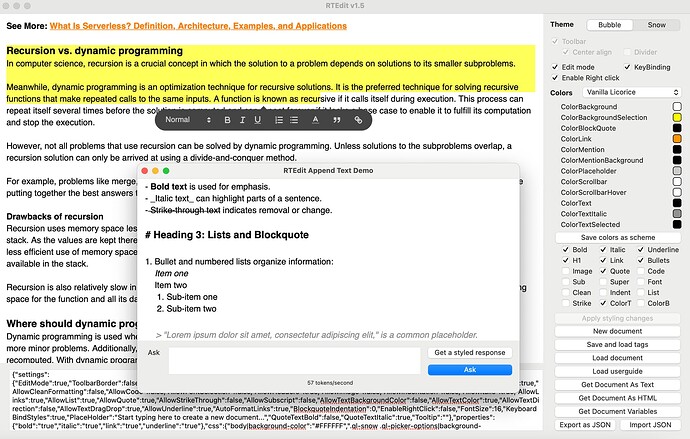Click the Load userguide button
The width and height of the screenshot is (690, 439).
click(x=617, y=371)
